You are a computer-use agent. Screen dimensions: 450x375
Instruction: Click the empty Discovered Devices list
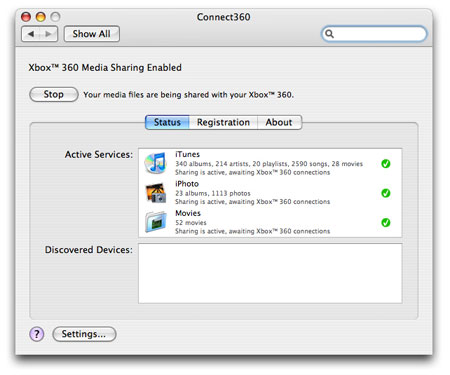click(x=270, y=273)
